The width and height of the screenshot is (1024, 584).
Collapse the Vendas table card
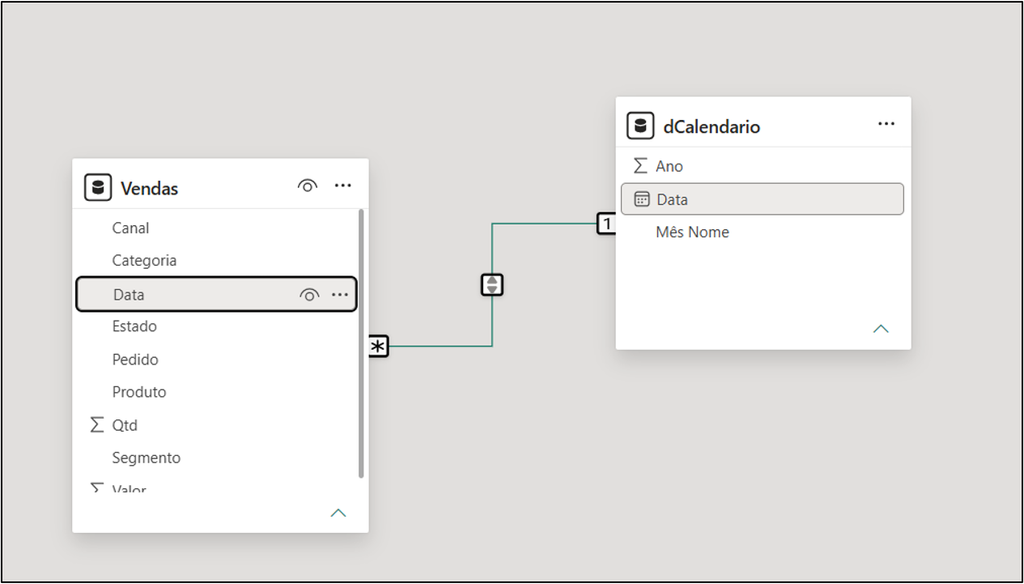[338, 513]
